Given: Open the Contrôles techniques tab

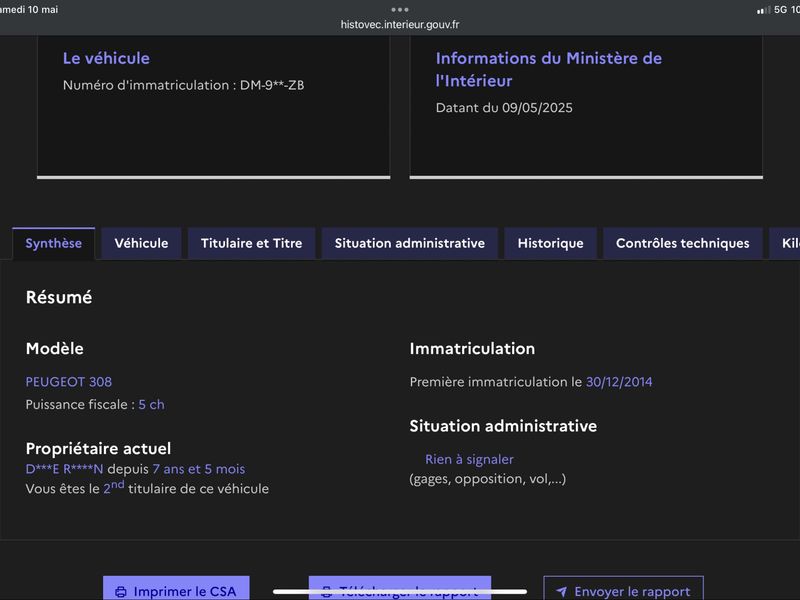Looking at the screenshot, I should [683, 243].
